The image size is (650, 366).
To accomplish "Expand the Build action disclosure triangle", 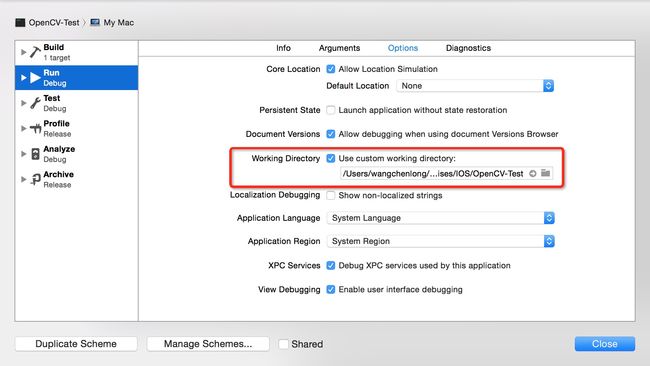I will pos(24,52).
